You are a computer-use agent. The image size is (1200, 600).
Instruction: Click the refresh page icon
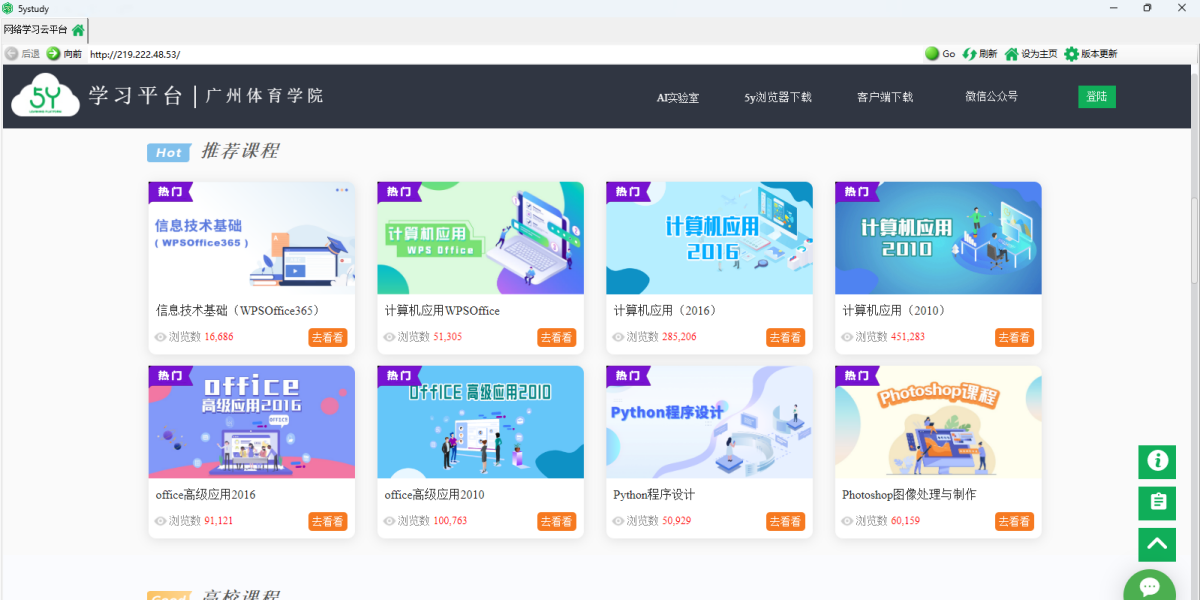point(969,54)
